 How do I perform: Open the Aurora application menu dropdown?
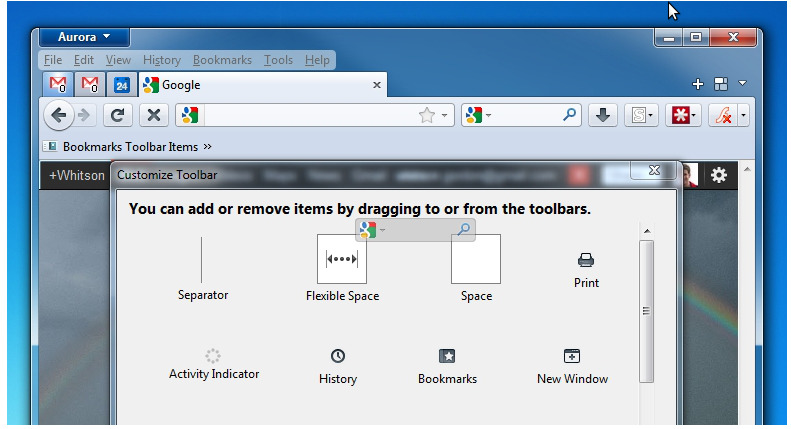coord(85,38)
